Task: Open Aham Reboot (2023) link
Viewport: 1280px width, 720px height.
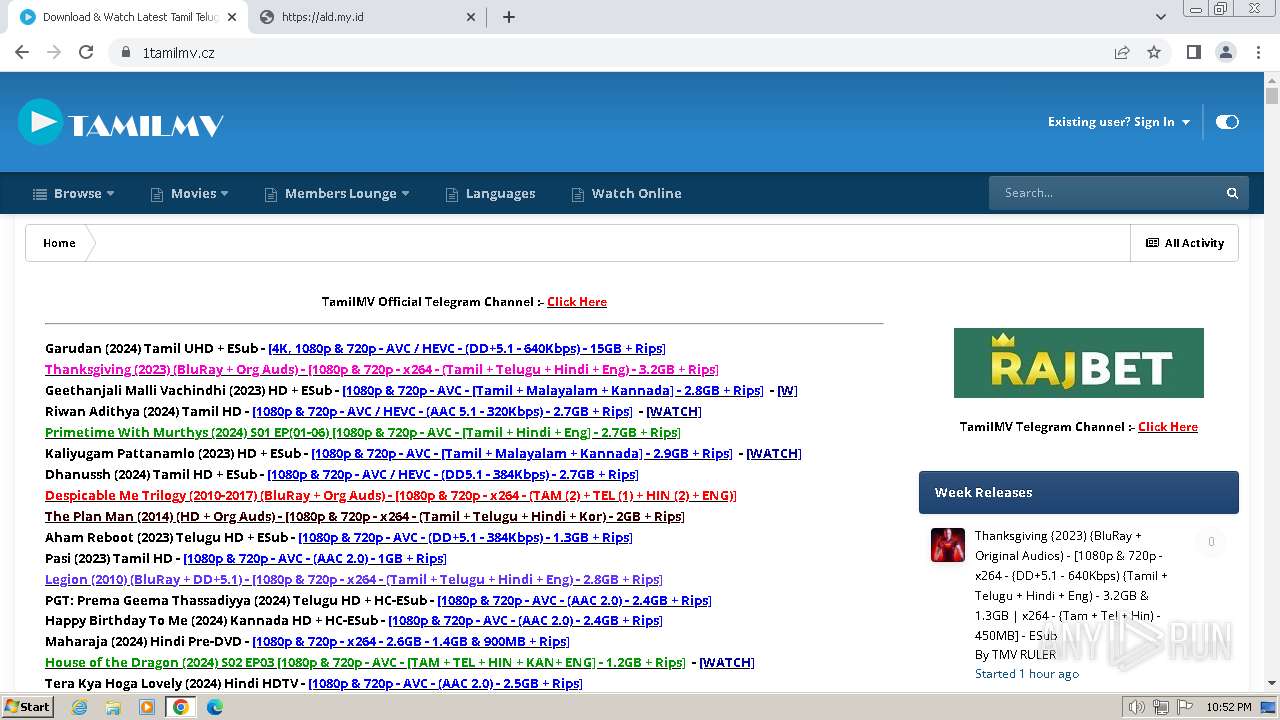Action: pos(464,538)
